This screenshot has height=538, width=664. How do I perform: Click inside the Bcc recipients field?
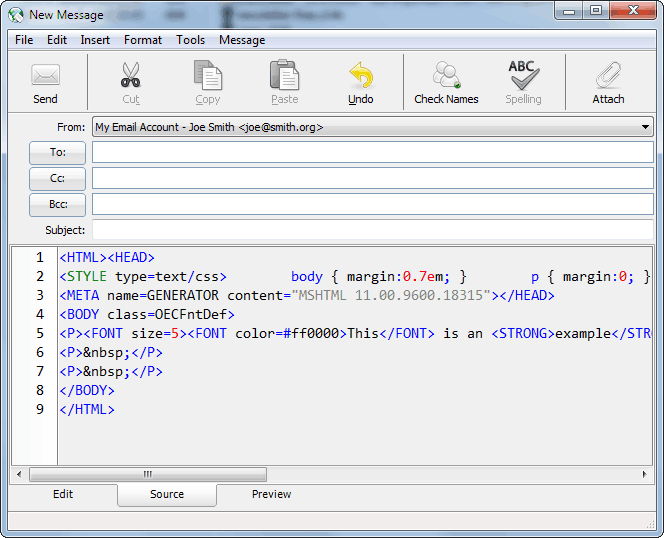point(373,204)
